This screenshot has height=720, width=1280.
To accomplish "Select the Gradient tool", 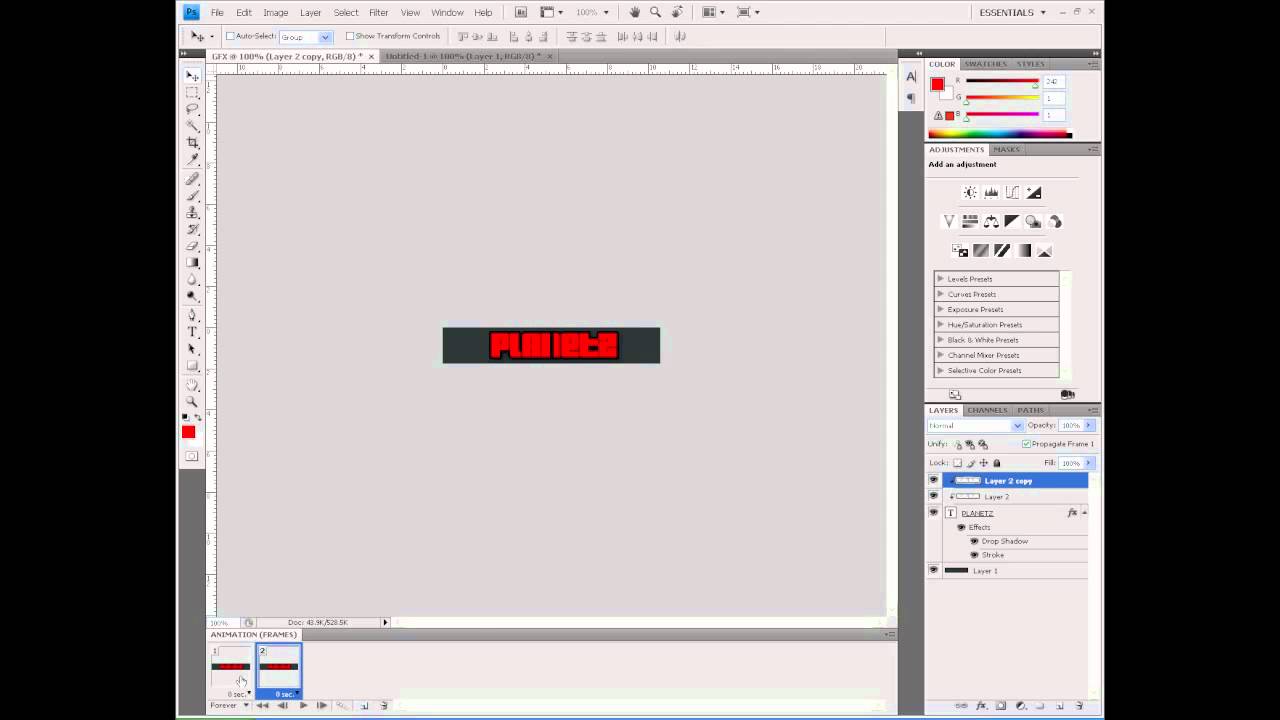I will (x=192, y=263).
